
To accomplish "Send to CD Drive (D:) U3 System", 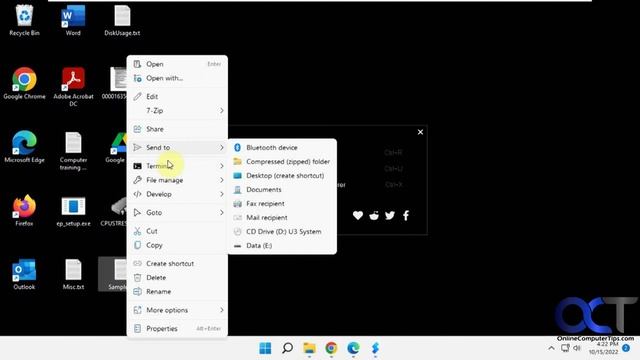I will pyautogui.click(x=282, y=231).
